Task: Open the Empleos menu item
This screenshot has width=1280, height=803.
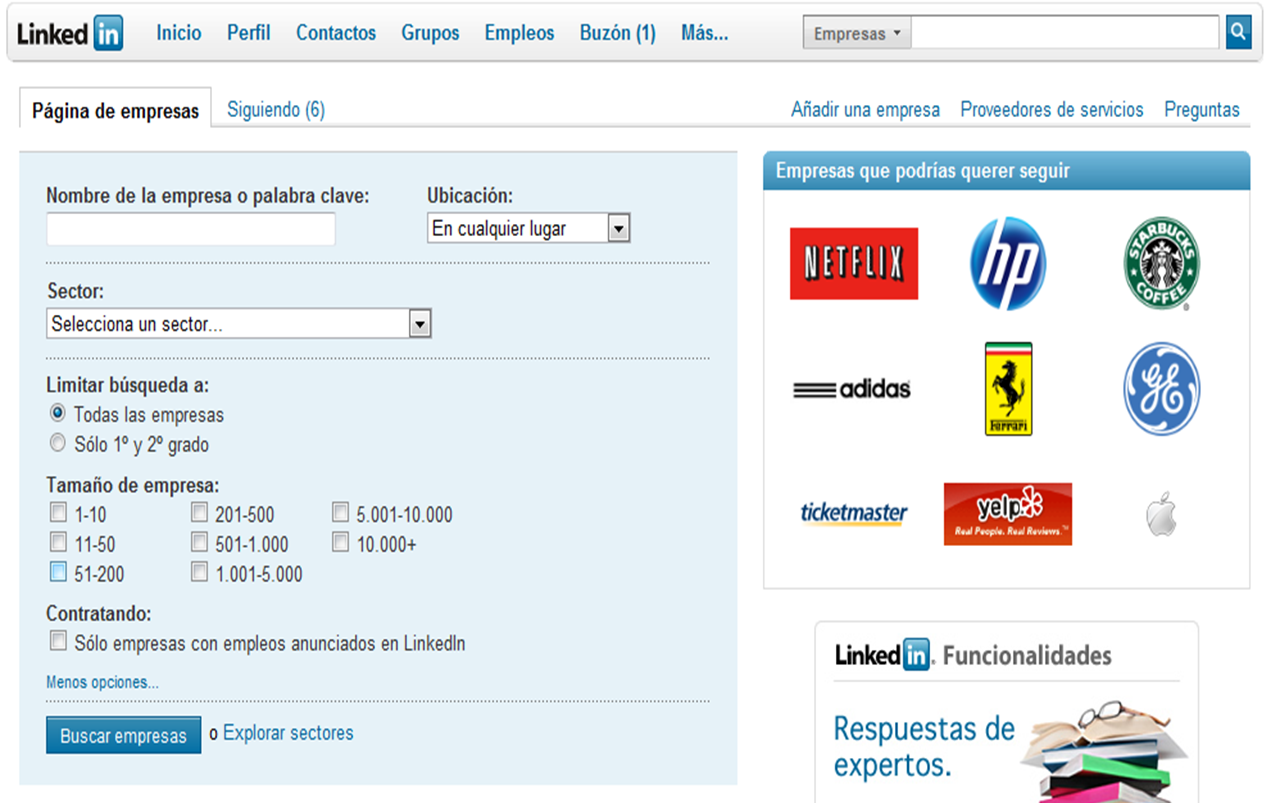Action: [519, 33]
